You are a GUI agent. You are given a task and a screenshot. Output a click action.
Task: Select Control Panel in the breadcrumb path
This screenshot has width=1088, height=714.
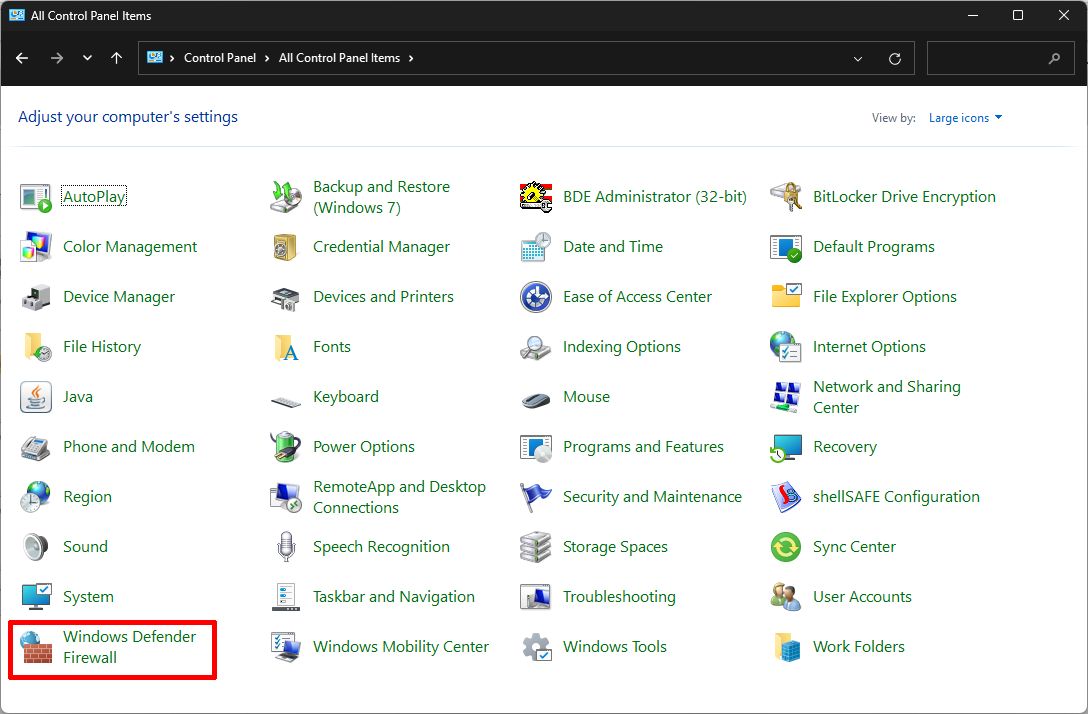pos(220,58)
